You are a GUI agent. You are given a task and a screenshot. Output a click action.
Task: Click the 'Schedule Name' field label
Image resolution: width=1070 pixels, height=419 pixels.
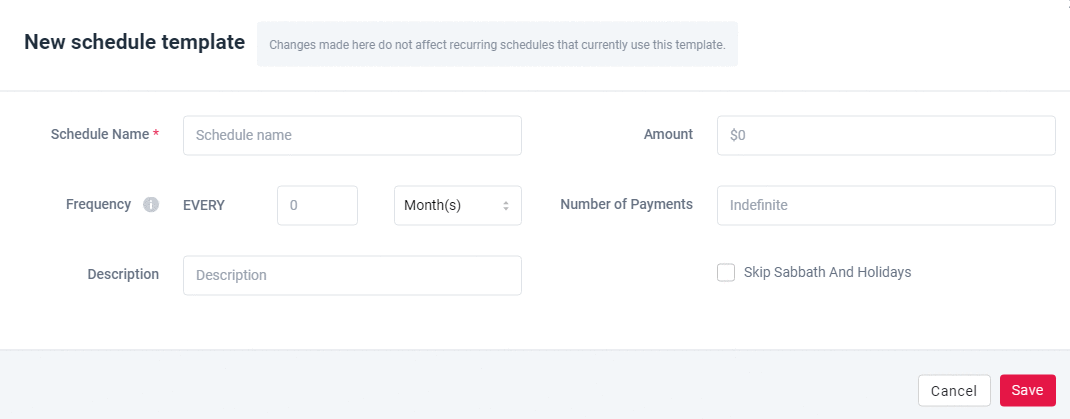[99, 134]
